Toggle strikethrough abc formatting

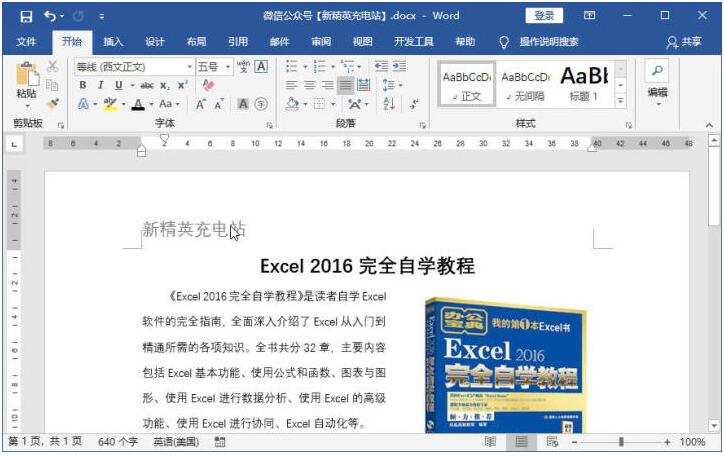click(147, 85)
